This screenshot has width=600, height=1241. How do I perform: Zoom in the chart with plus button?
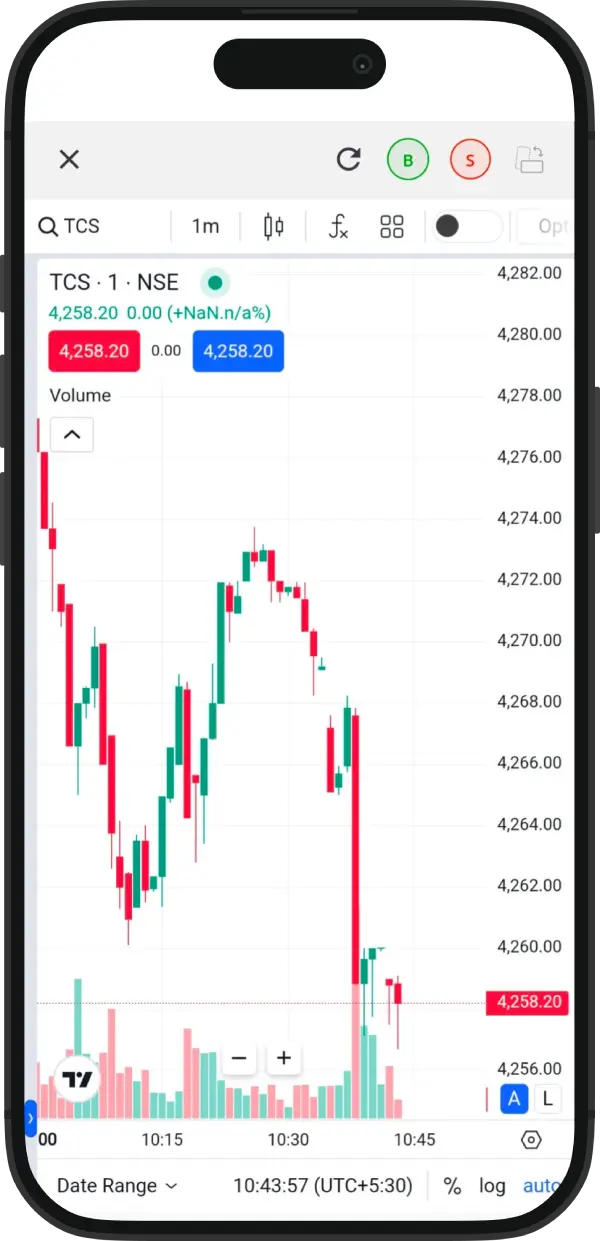pos(284,1058)
